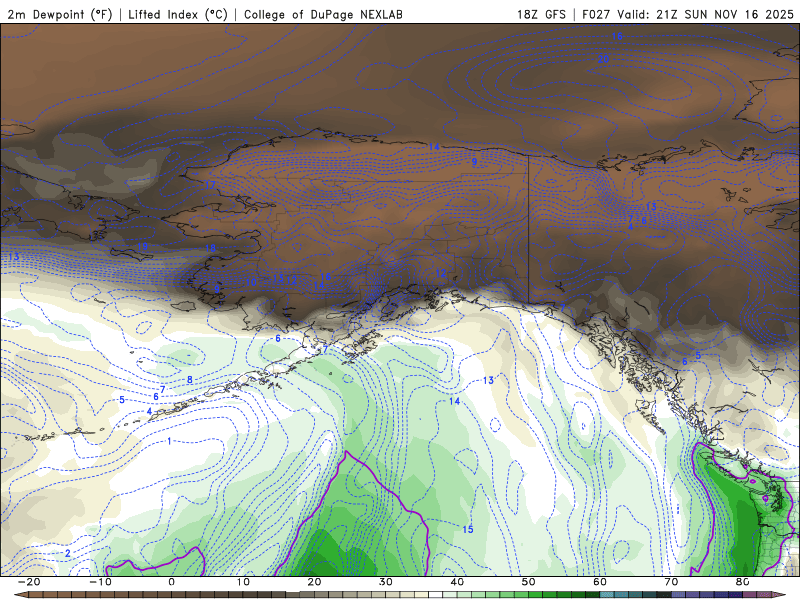
Task: Click the 80 label on the color scale
Action: pos(742,582)
